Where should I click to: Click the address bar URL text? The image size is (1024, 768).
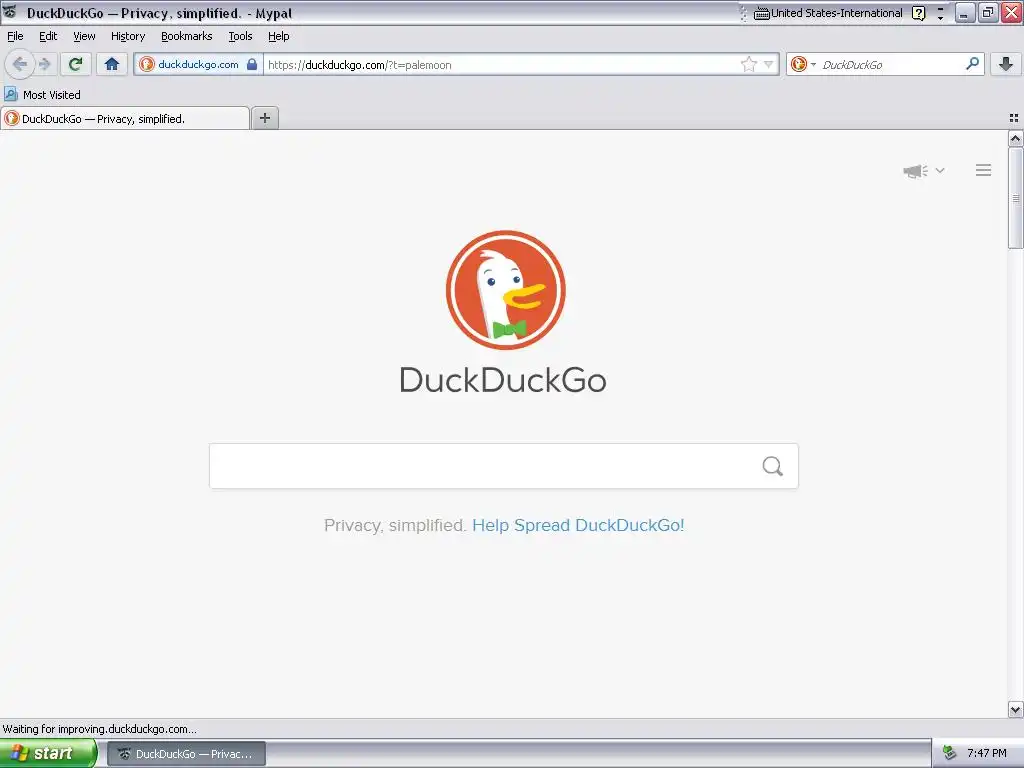pyautogui.click(x=360, y=65)
